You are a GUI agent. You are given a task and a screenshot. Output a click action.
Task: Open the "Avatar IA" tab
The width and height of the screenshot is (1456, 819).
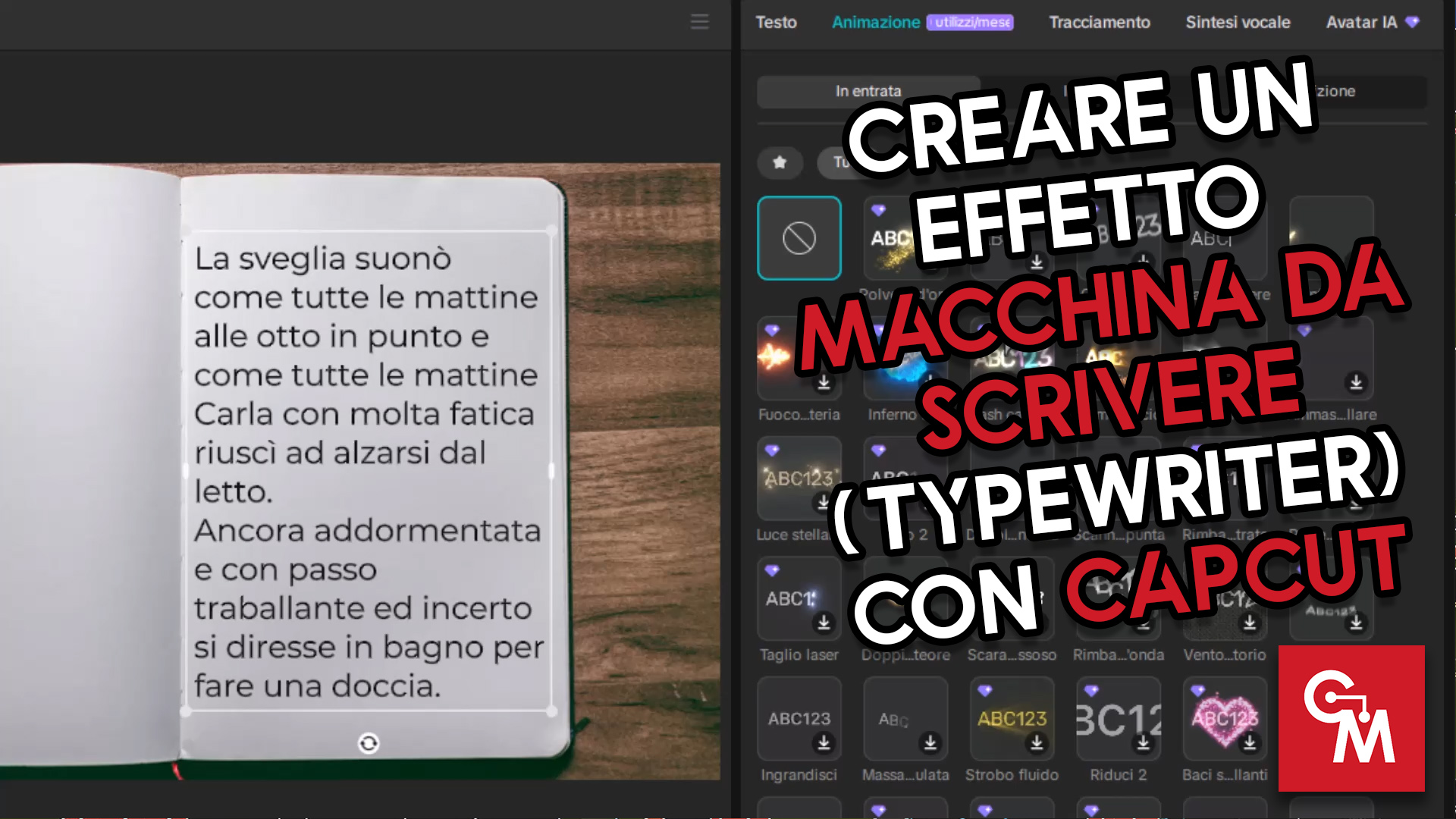[1361, 22]
